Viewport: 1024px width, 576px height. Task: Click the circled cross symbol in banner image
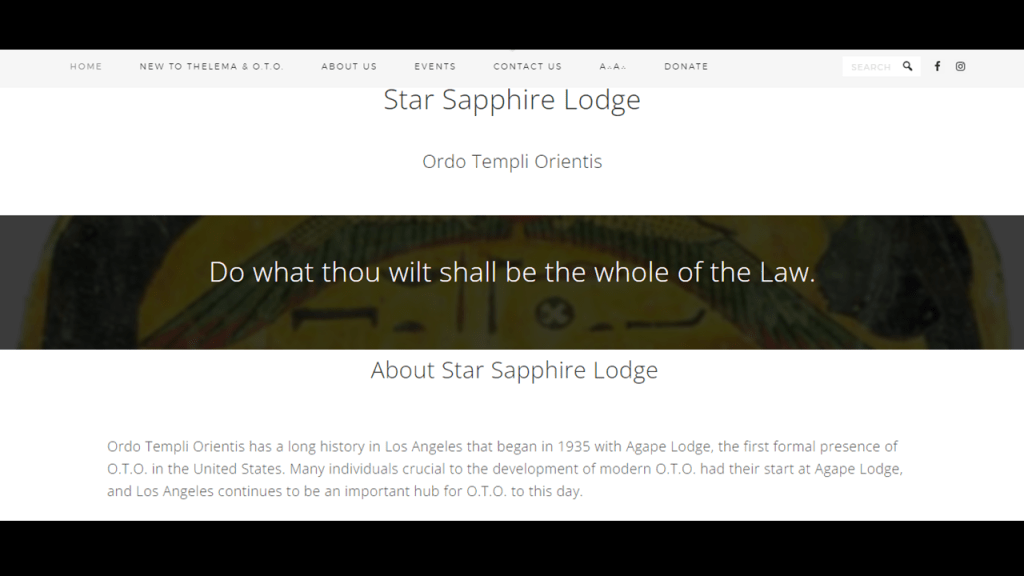click(x=550, y=313)
